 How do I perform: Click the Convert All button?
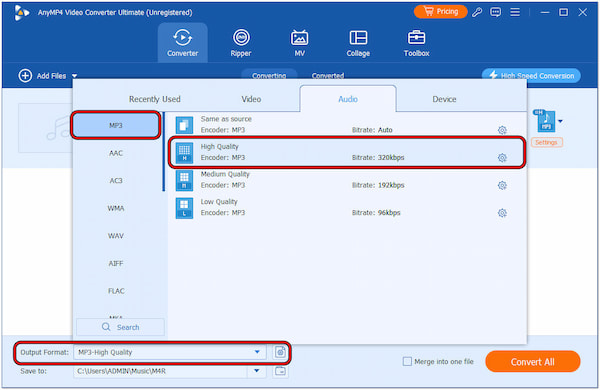tap(533, 362)
